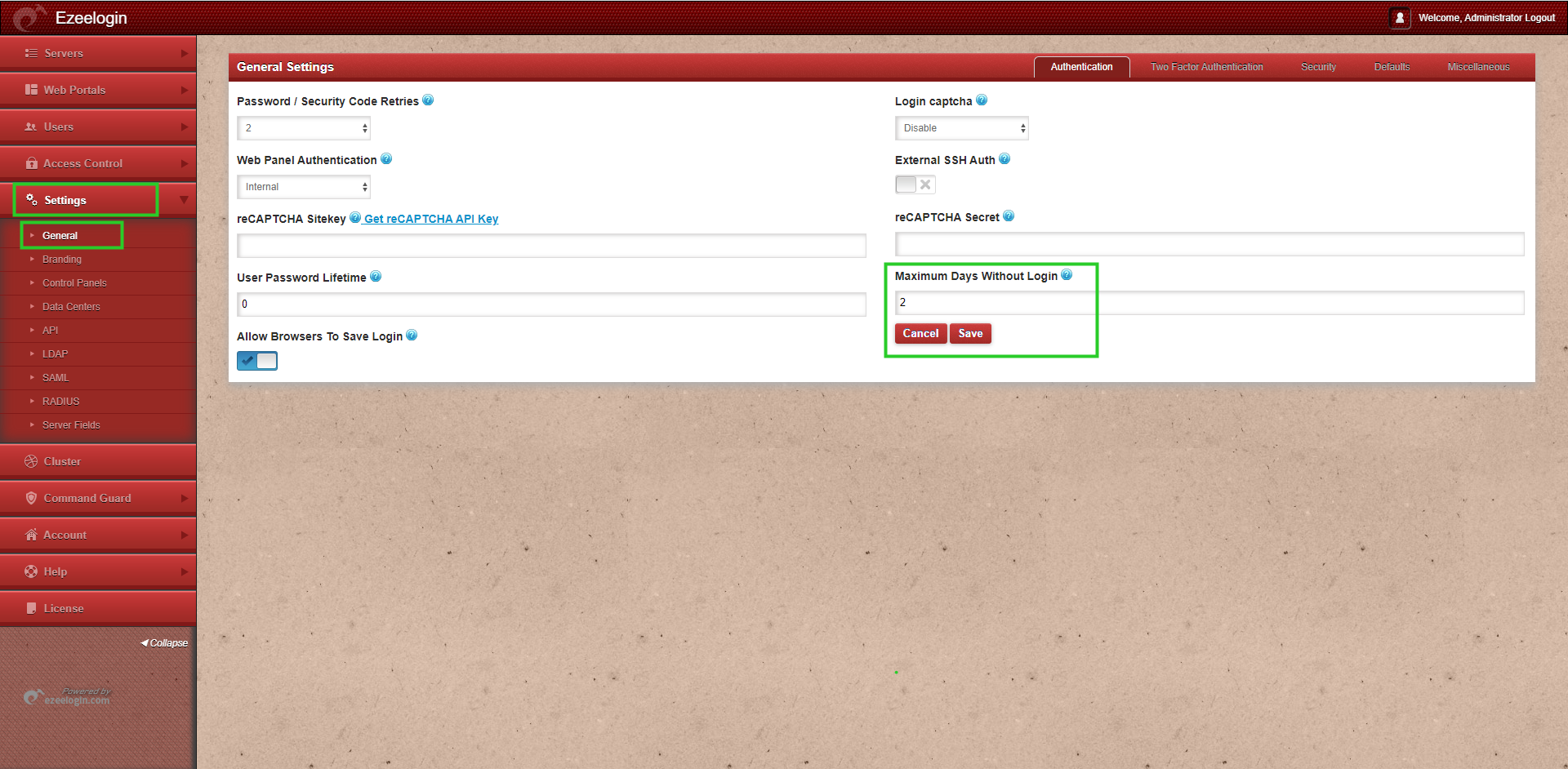
Task: Expand the Web Portals menu arrow
Action: point(185,90)
